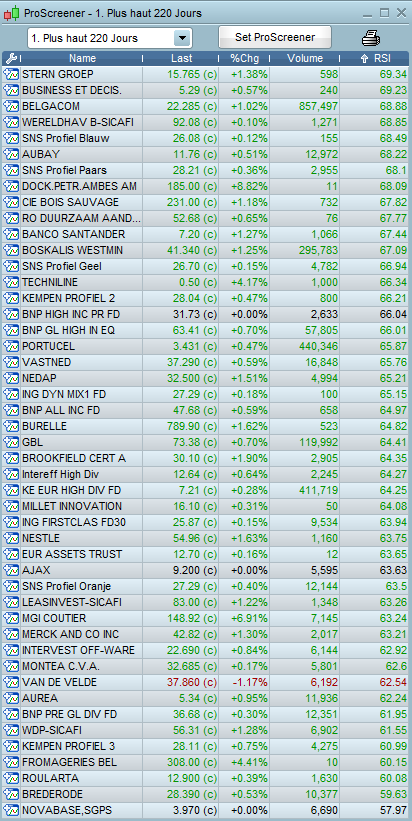Select the EUR ASSETS TRUST row name

pyautogui.click(x=72, y=554)
